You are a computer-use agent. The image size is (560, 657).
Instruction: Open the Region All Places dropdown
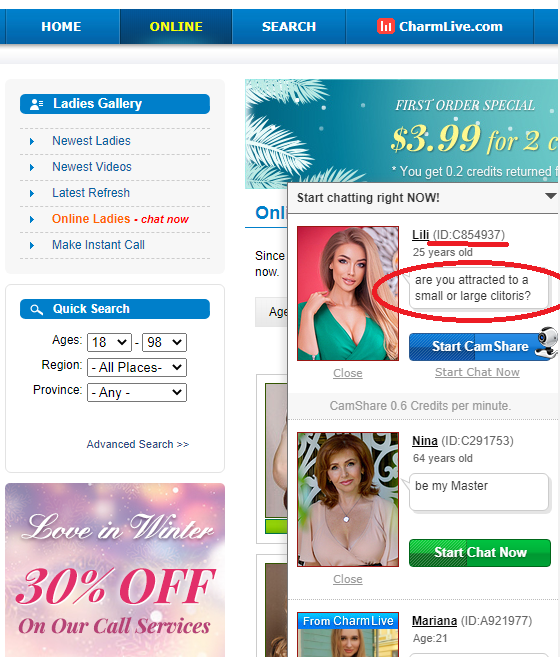point(137,367)
